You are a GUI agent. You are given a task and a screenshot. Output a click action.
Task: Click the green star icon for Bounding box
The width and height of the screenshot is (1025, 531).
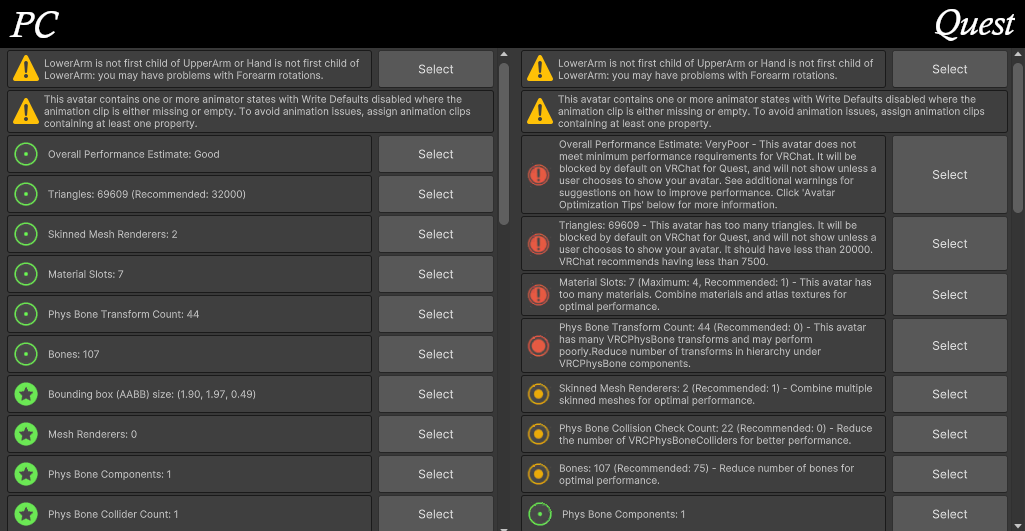pos(26,394)
